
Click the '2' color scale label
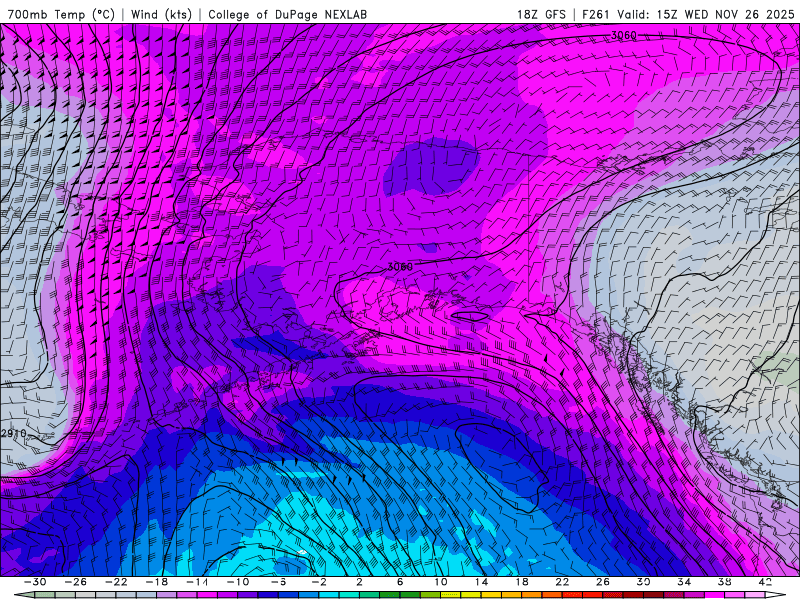(x=359, y=582)
